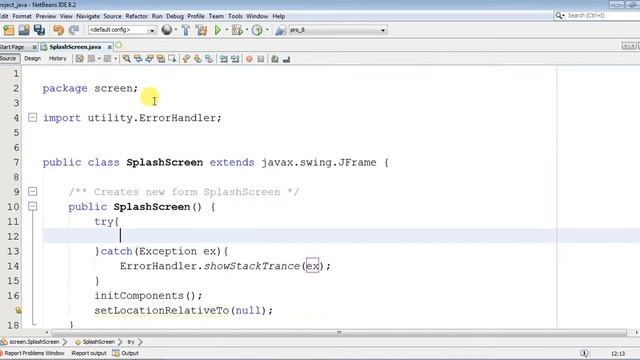Click the globe browser icon
The image size is (640, 360).
click(167, 30)
